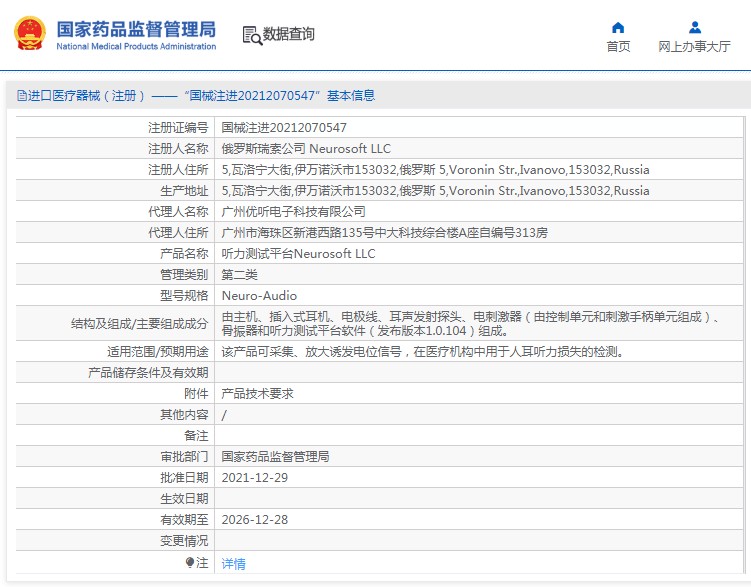Image resolution: width=751 pixels, height=587 pixels.
Task: Click the 产品名称 row label
Action: [x=184, y=254]
